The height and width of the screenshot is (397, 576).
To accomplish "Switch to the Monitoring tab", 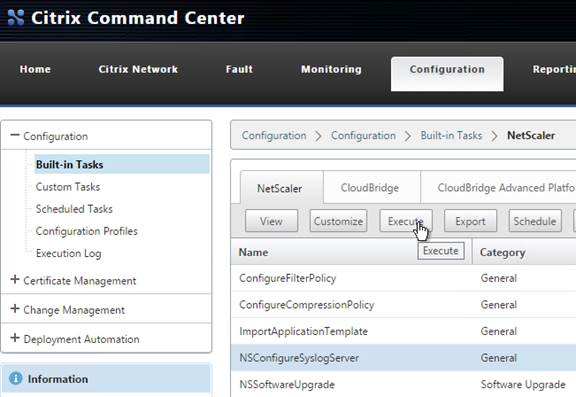I will (331, 69).
